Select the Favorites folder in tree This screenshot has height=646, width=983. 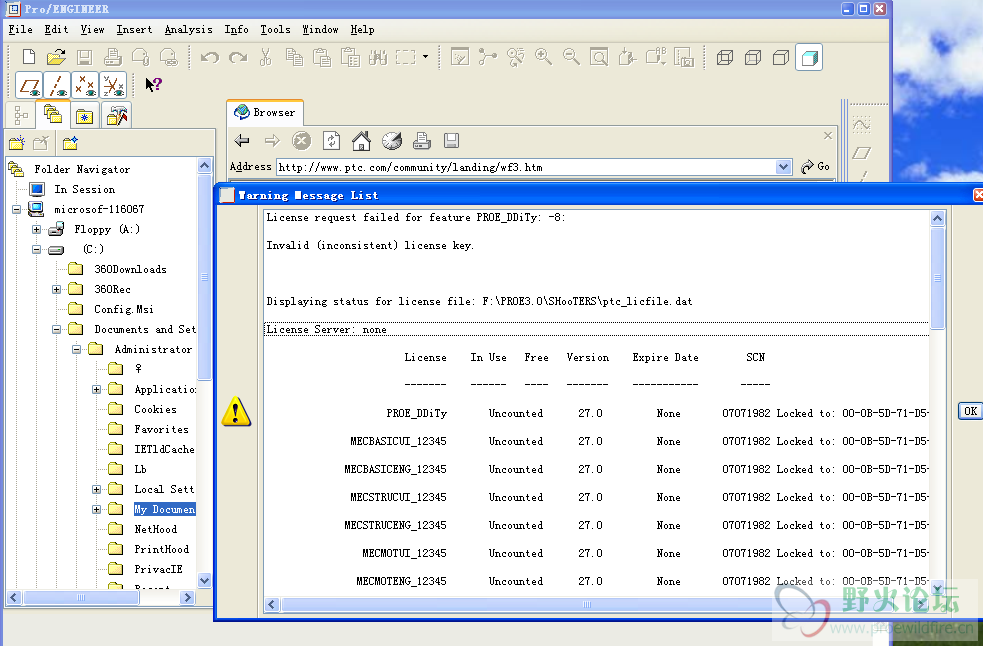point(161,430)
